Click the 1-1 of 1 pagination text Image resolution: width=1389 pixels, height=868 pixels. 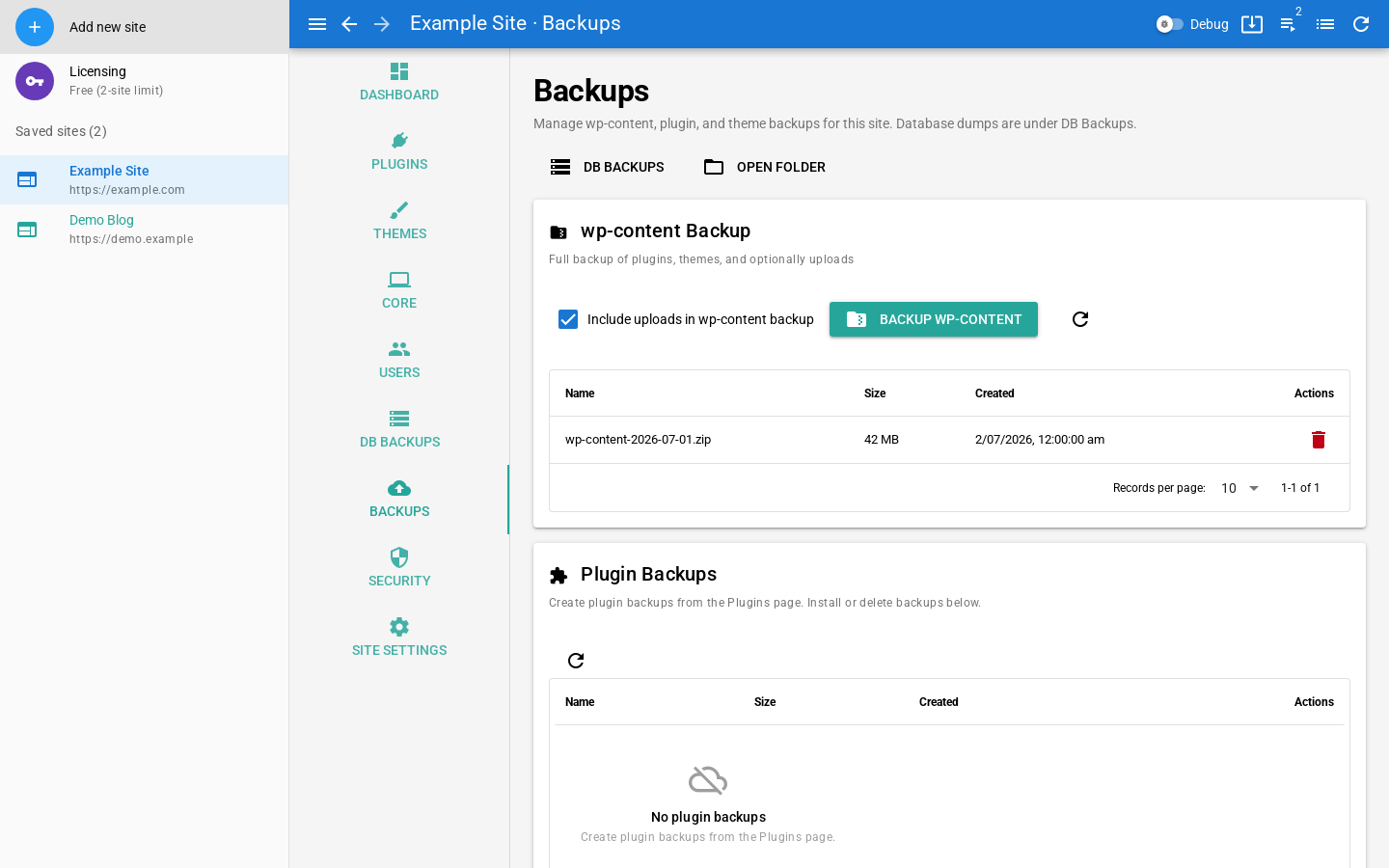coord(1300,488)
